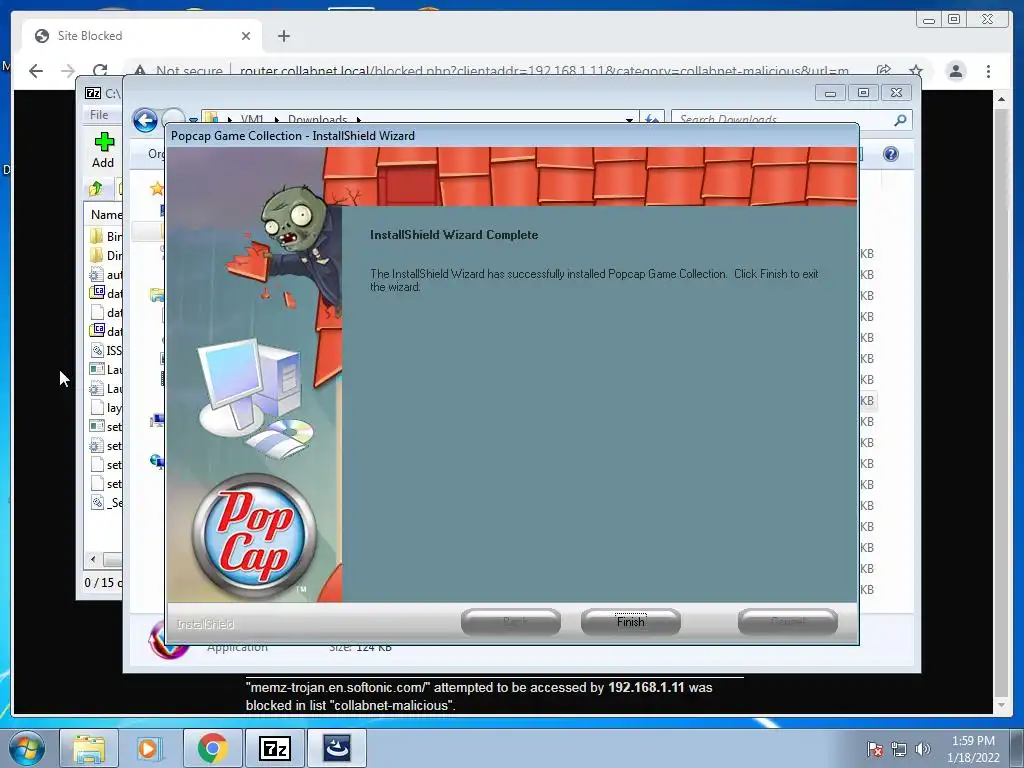Switch to Chrome from the taskbar

click(212, 748)
